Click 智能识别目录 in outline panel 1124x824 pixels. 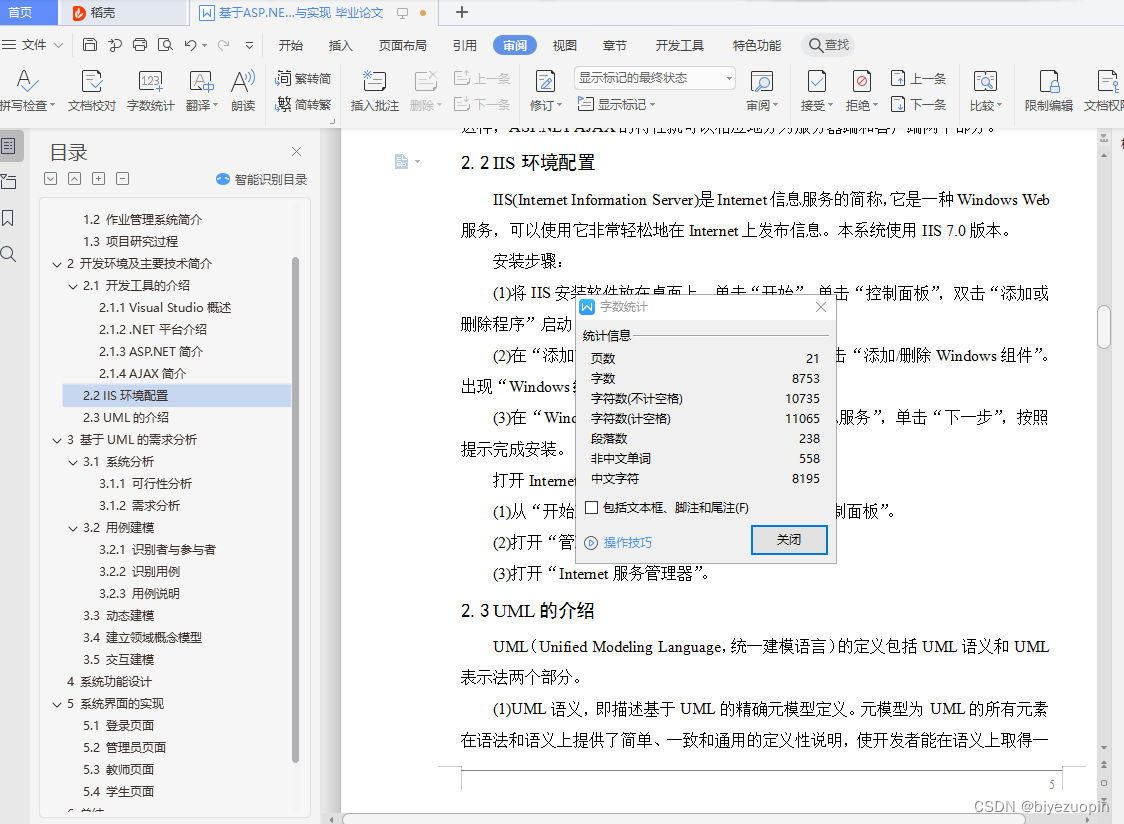click(262, 179)
